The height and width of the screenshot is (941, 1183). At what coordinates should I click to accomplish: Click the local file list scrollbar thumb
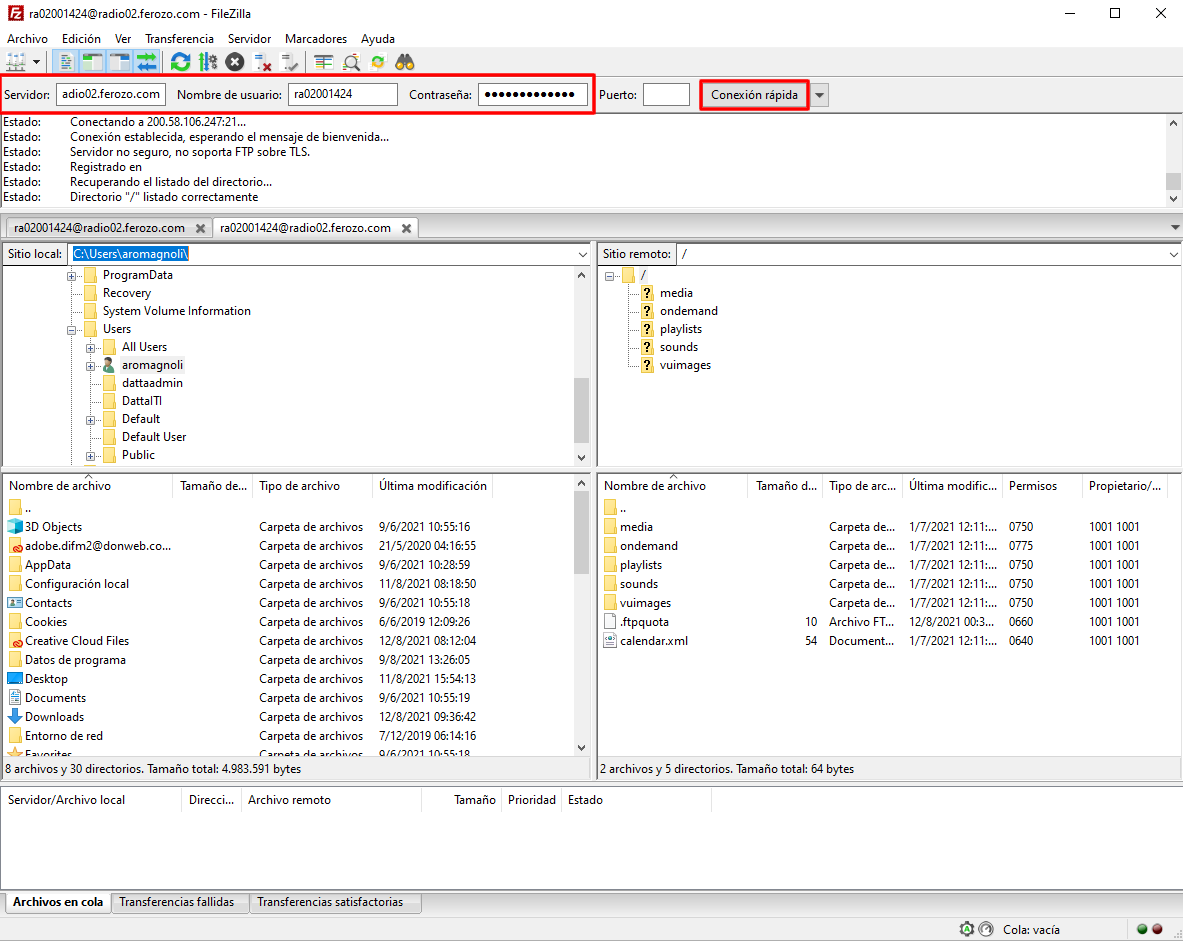pos(581,532)
